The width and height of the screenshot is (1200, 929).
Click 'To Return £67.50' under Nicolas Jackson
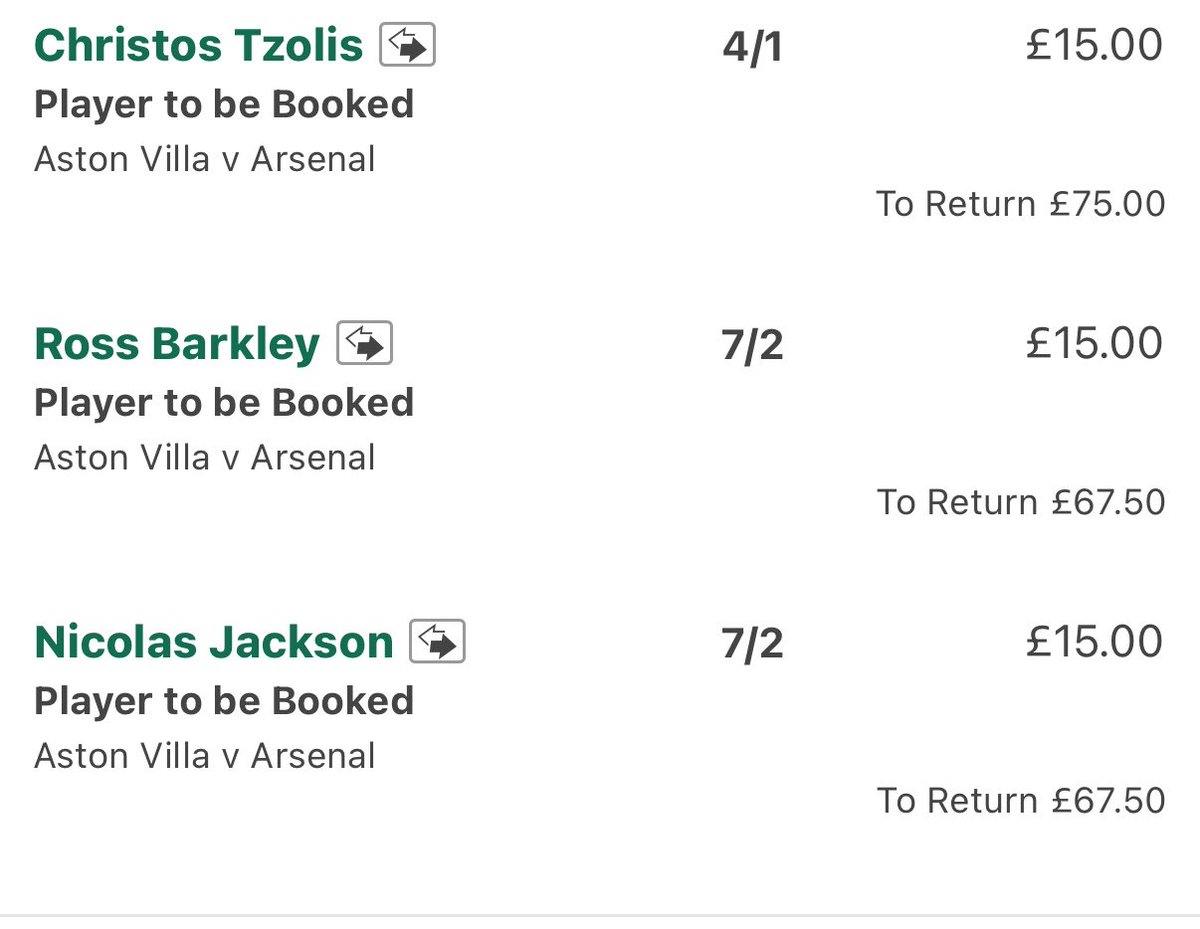[x=1021, y=800]
